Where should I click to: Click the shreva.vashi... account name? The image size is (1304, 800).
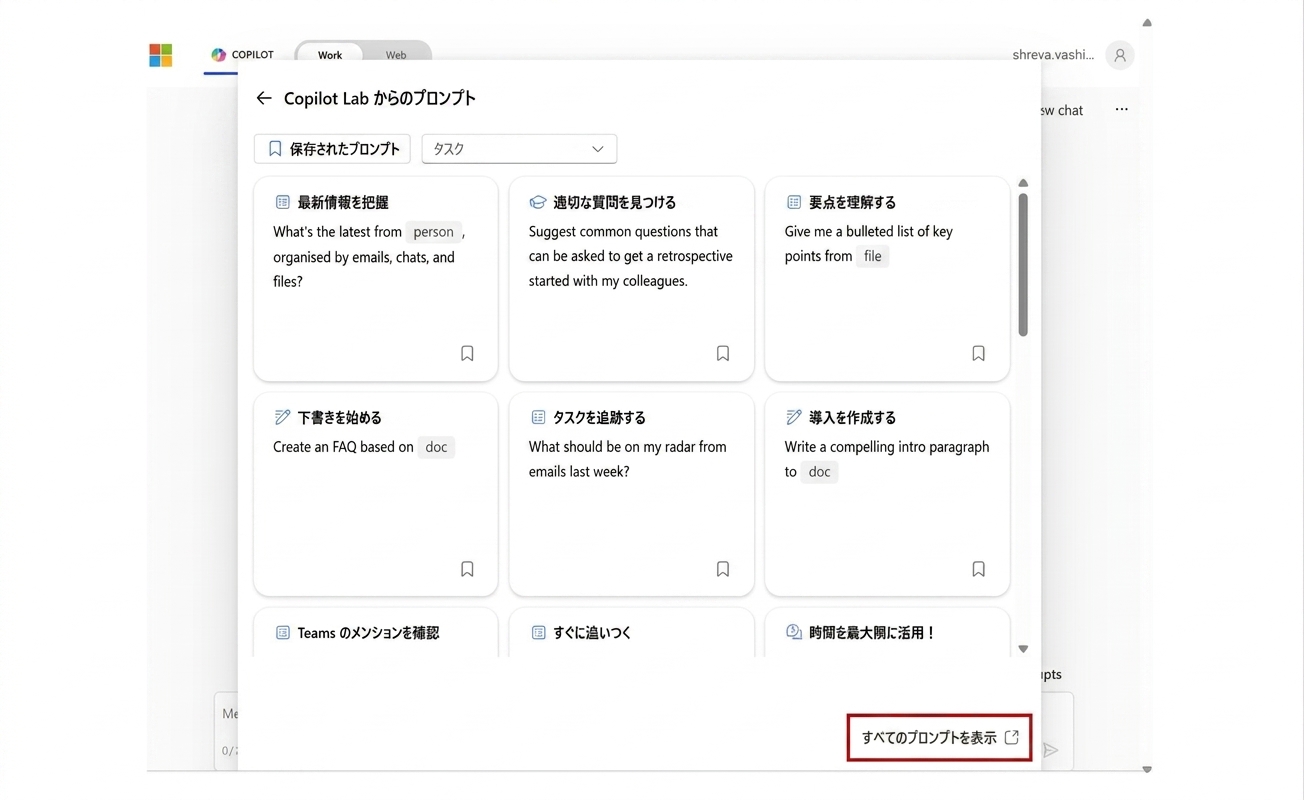click(x=1053, y=55)
